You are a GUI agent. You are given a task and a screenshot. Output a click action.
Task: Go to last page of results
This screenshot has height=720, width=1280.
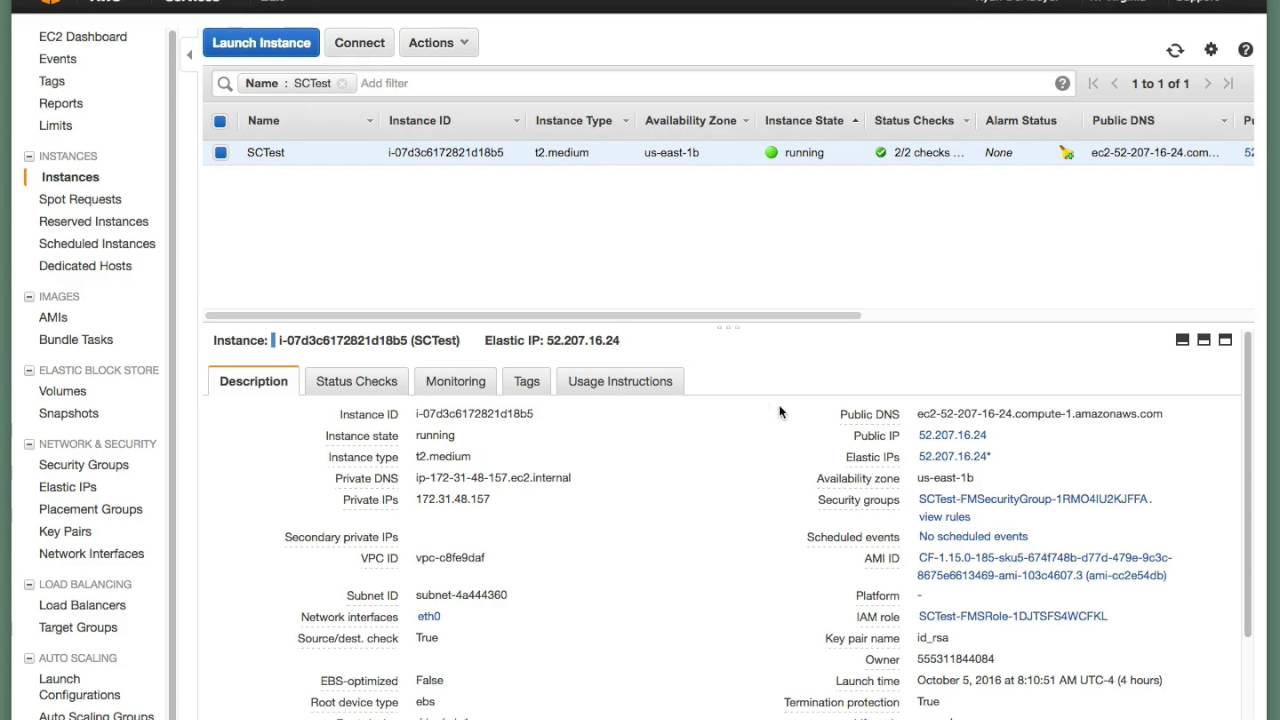point(1228,84)
